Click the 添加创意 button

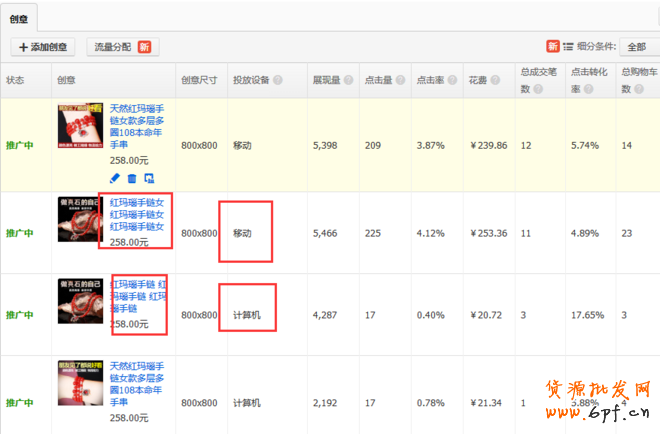[43, 47]
